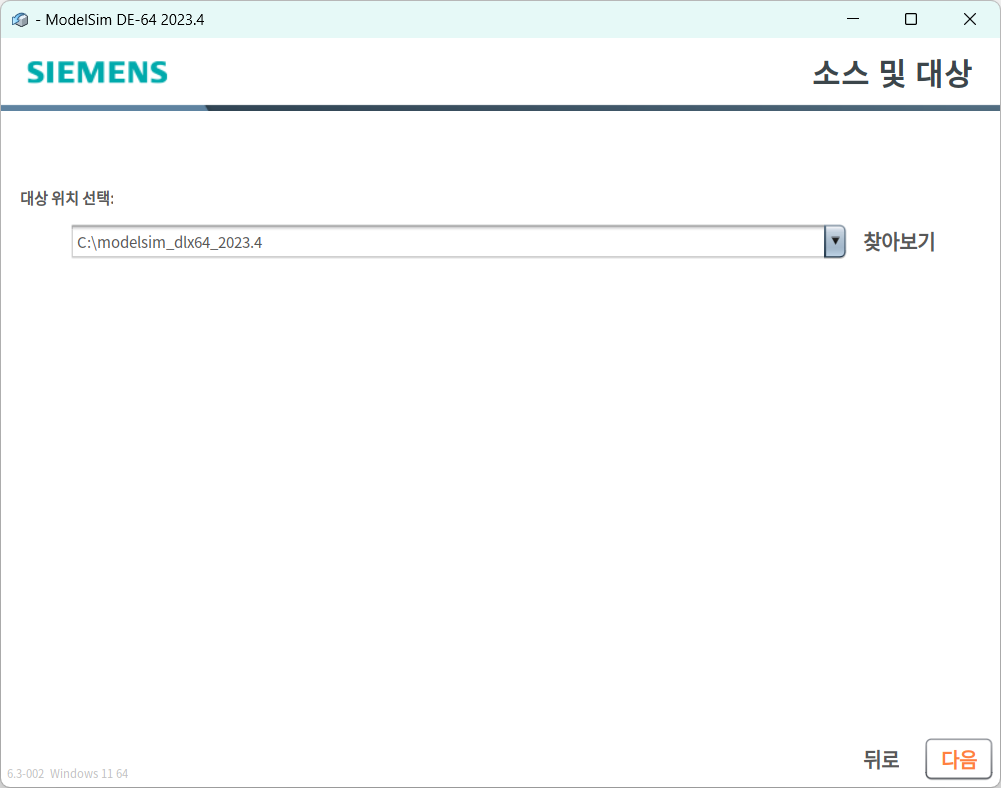Click the SIEMENS logo

point(97,72)
